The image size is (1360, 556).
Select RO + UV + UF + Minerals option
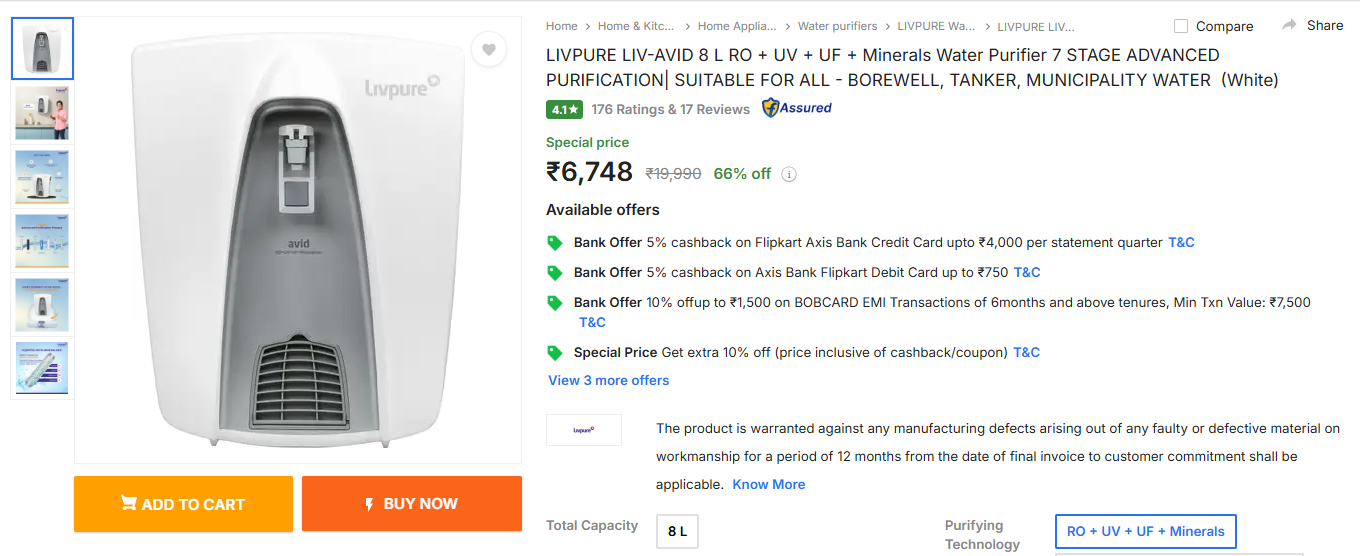(x=1145, y=531)
